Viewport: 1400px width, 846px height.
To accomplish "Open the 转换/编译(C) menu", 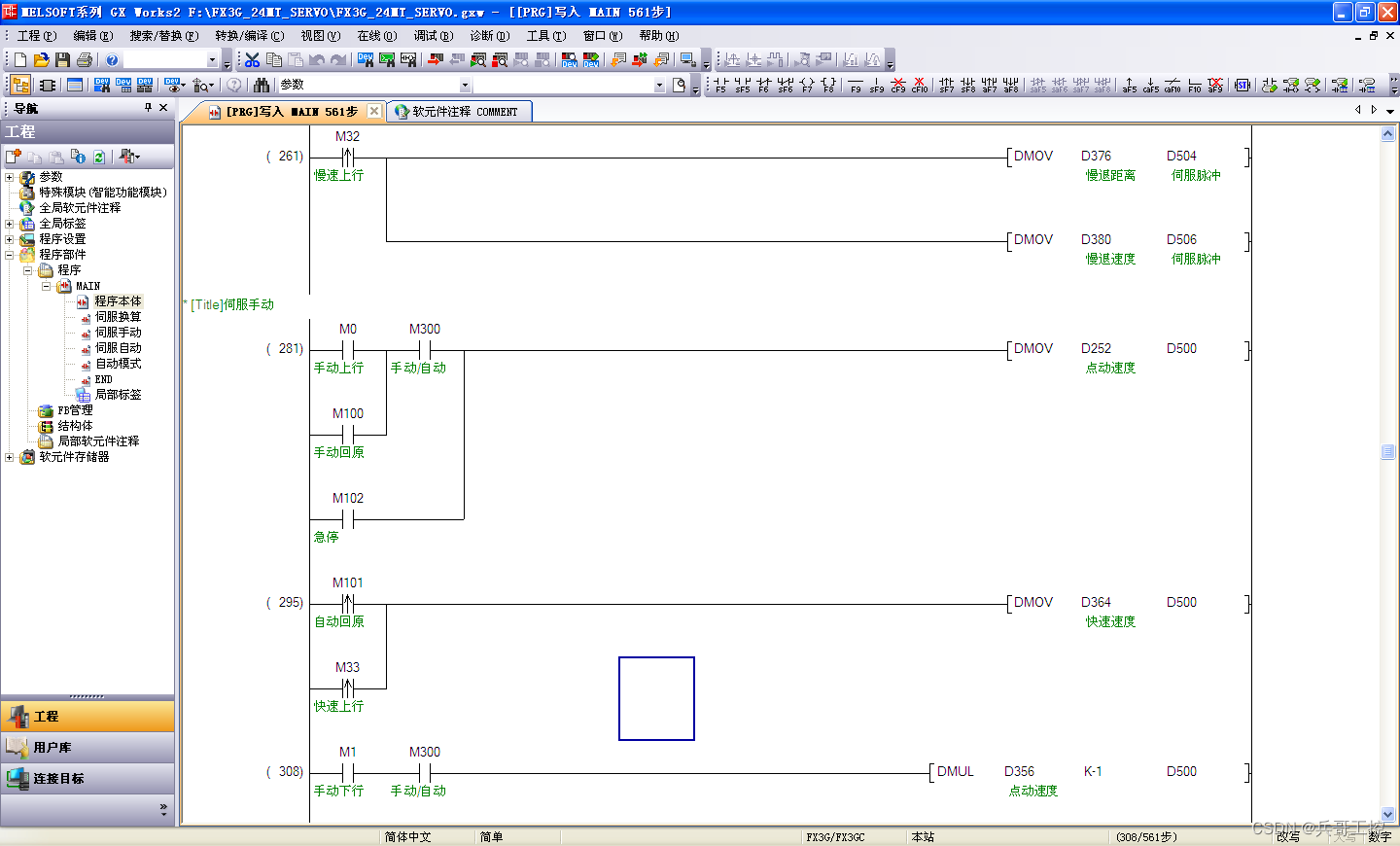I will (250, 36).
